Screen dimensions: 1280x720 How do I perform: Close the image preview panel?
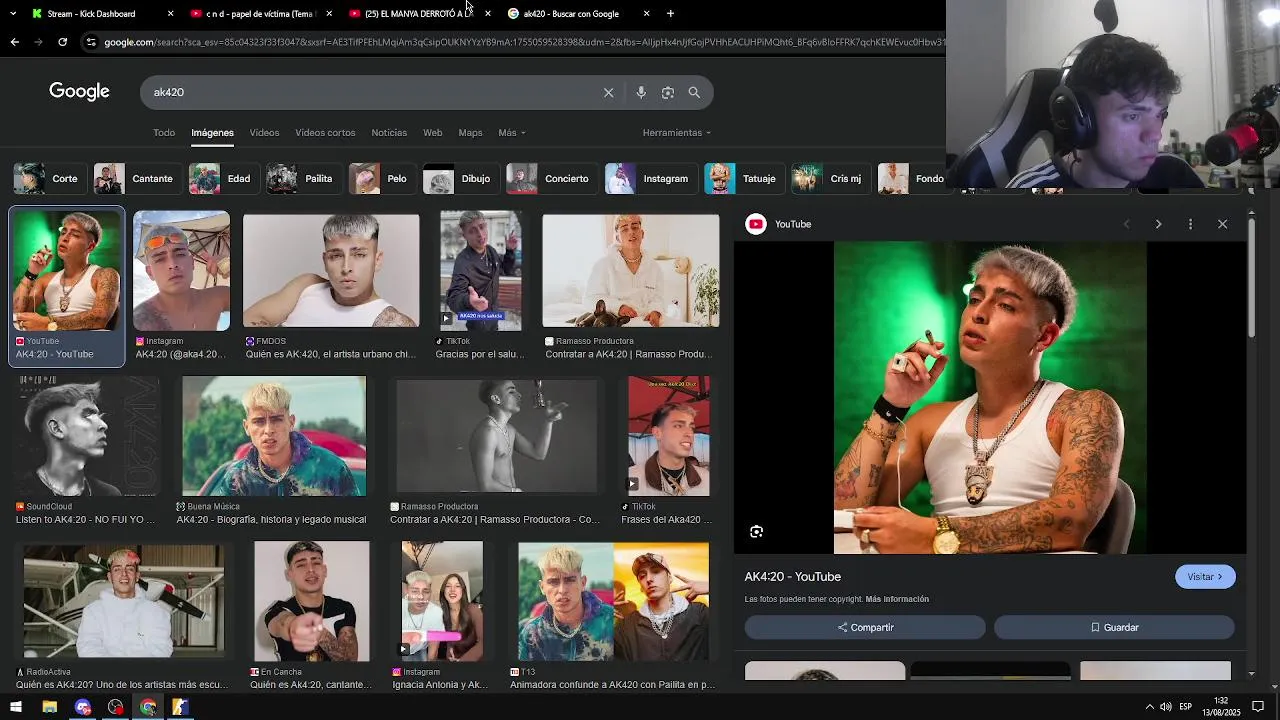[x=1222, y=224]
